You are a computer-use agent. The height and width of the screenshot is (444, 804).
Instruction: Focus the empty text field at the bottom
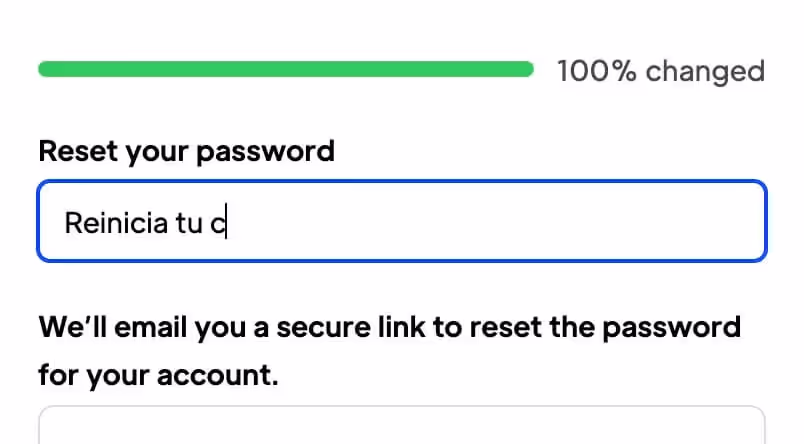coord(400,428)
